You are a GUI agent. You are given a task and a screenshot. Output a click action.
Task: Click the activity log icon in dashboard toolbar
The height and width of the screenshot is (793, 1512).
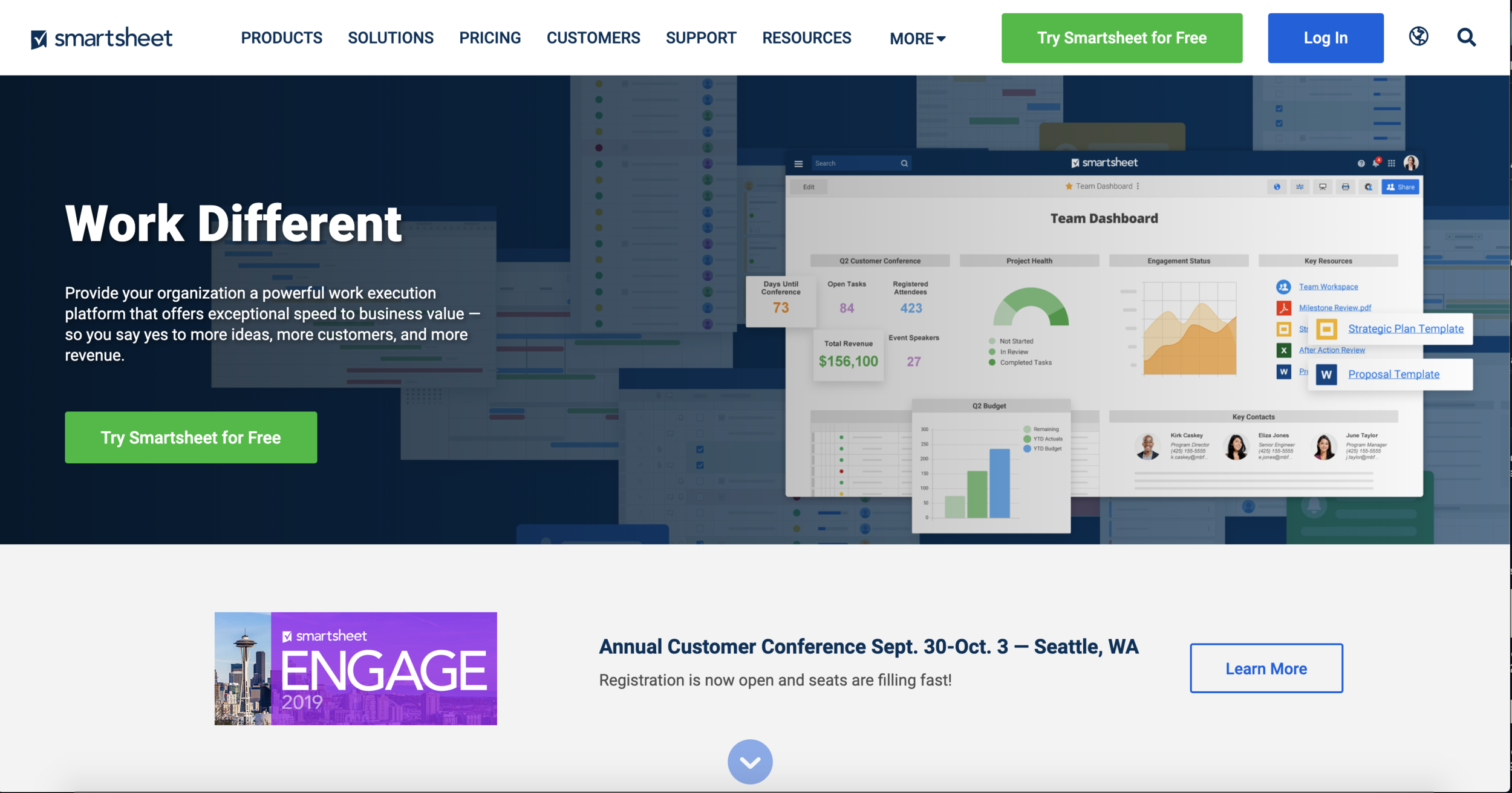click(x=1300, y=187)
